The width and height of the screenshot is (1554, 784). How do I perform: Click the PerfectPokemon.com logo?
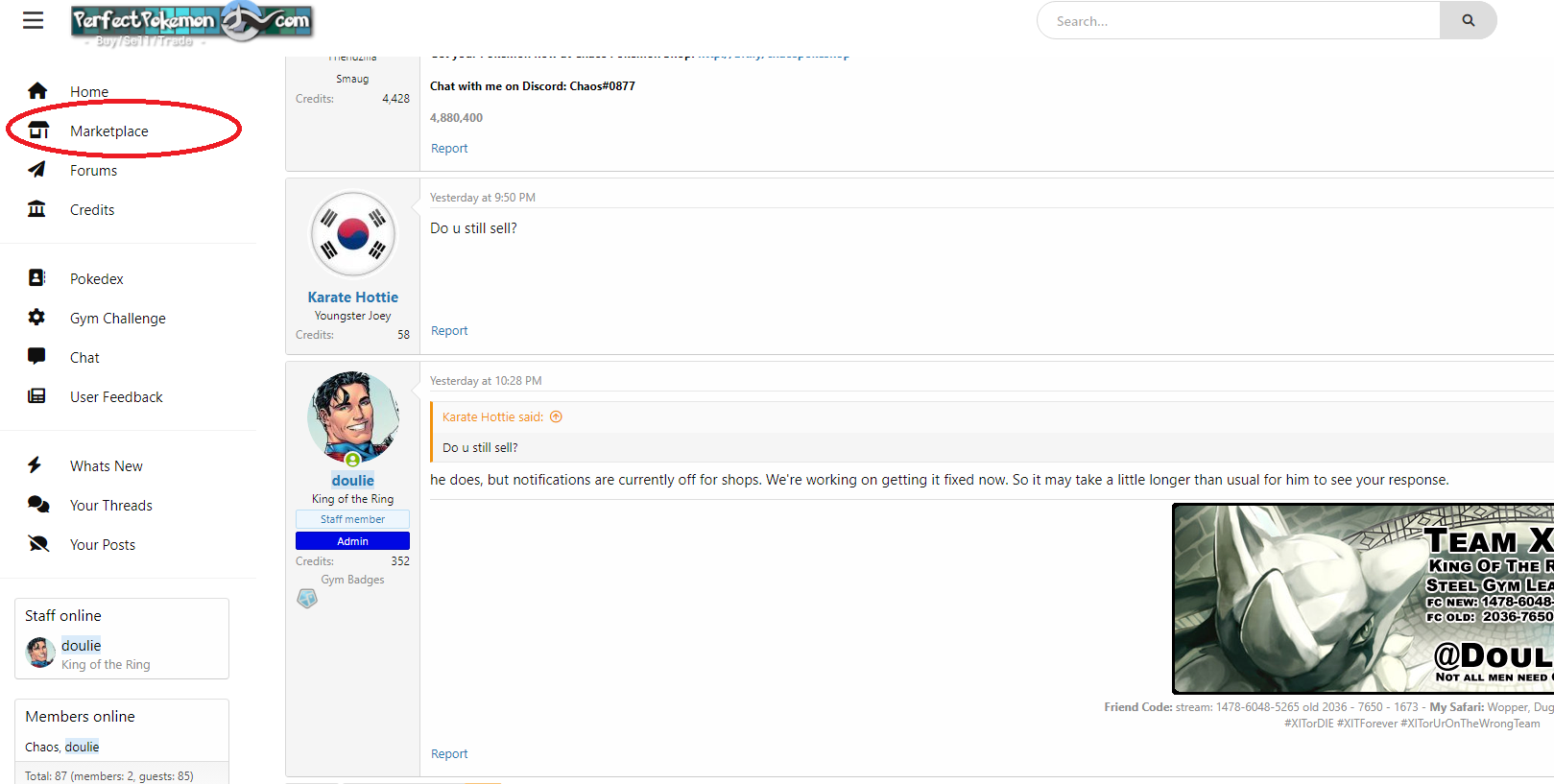coord(192,22)
